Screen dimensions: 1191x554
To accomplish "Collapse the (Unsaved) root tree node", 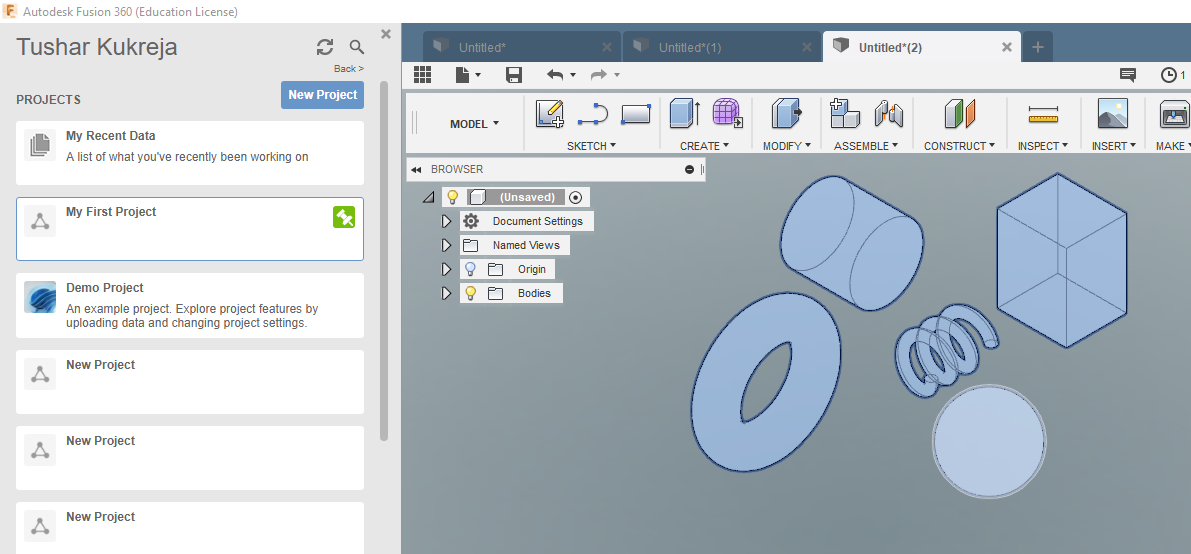I will pos(429,198).
